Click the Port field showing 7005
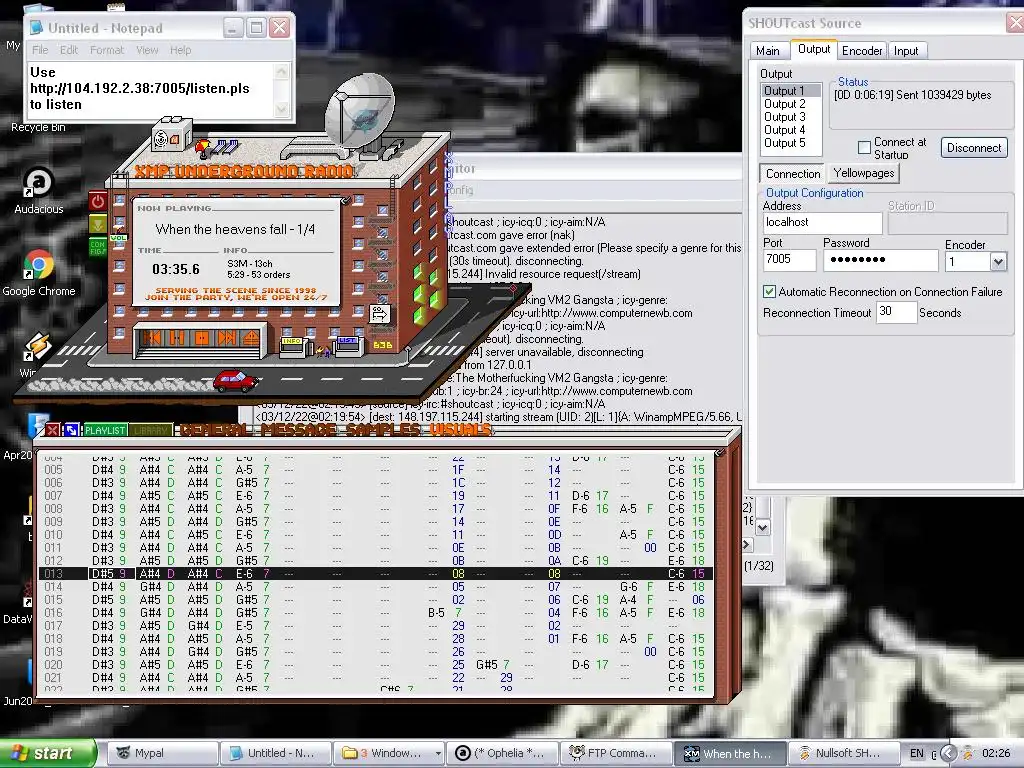The height and width of the screenshot is (768, 1024). [x=789, y=260]
